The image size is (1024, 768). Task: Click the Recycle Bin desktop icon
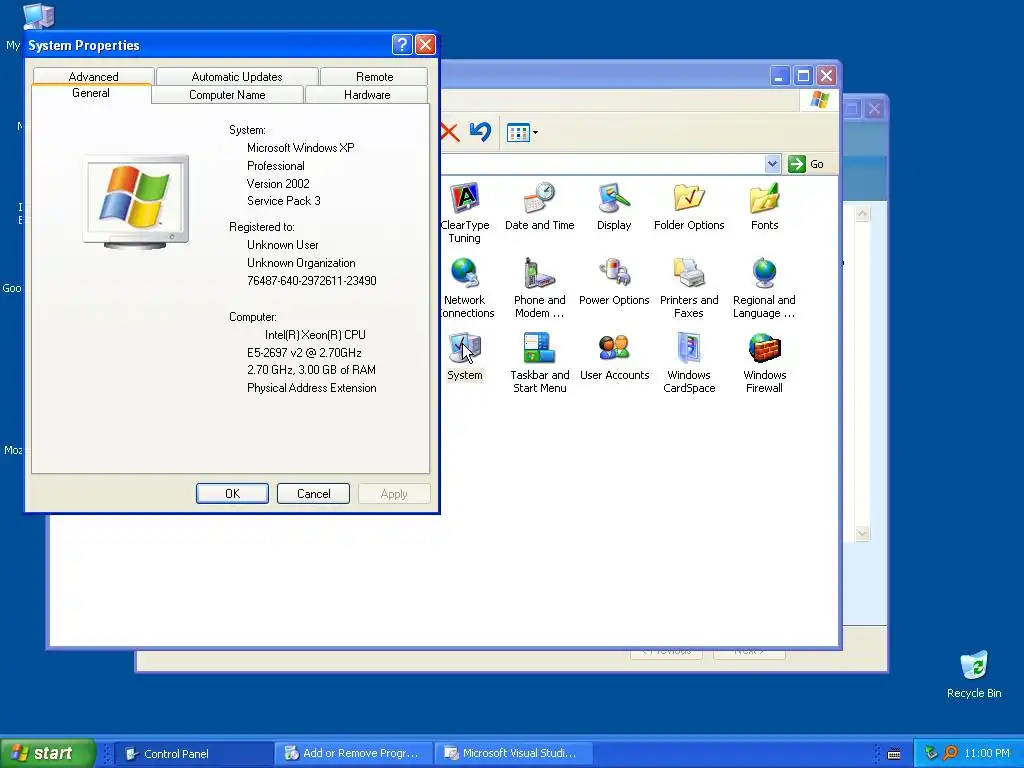[974, 674]
